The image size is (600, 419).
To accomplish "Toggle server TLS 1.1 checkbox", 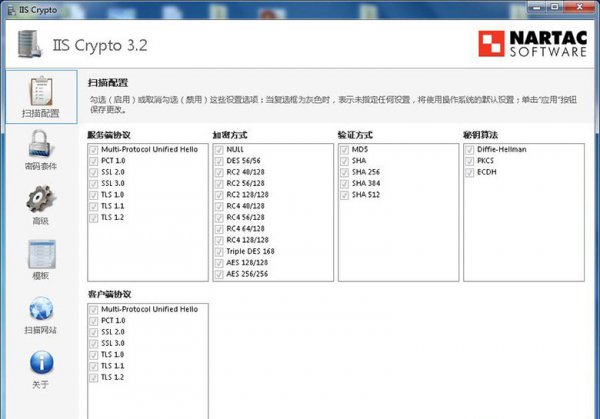I will pyautogui.click(x=94, y=207).
